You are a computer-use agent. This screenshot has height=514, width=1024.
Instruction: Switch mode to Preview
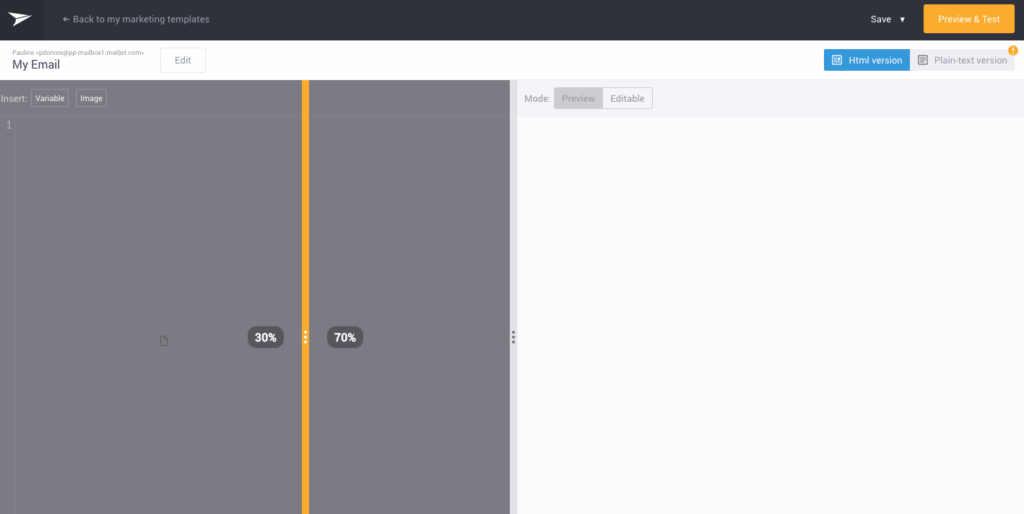578,98
